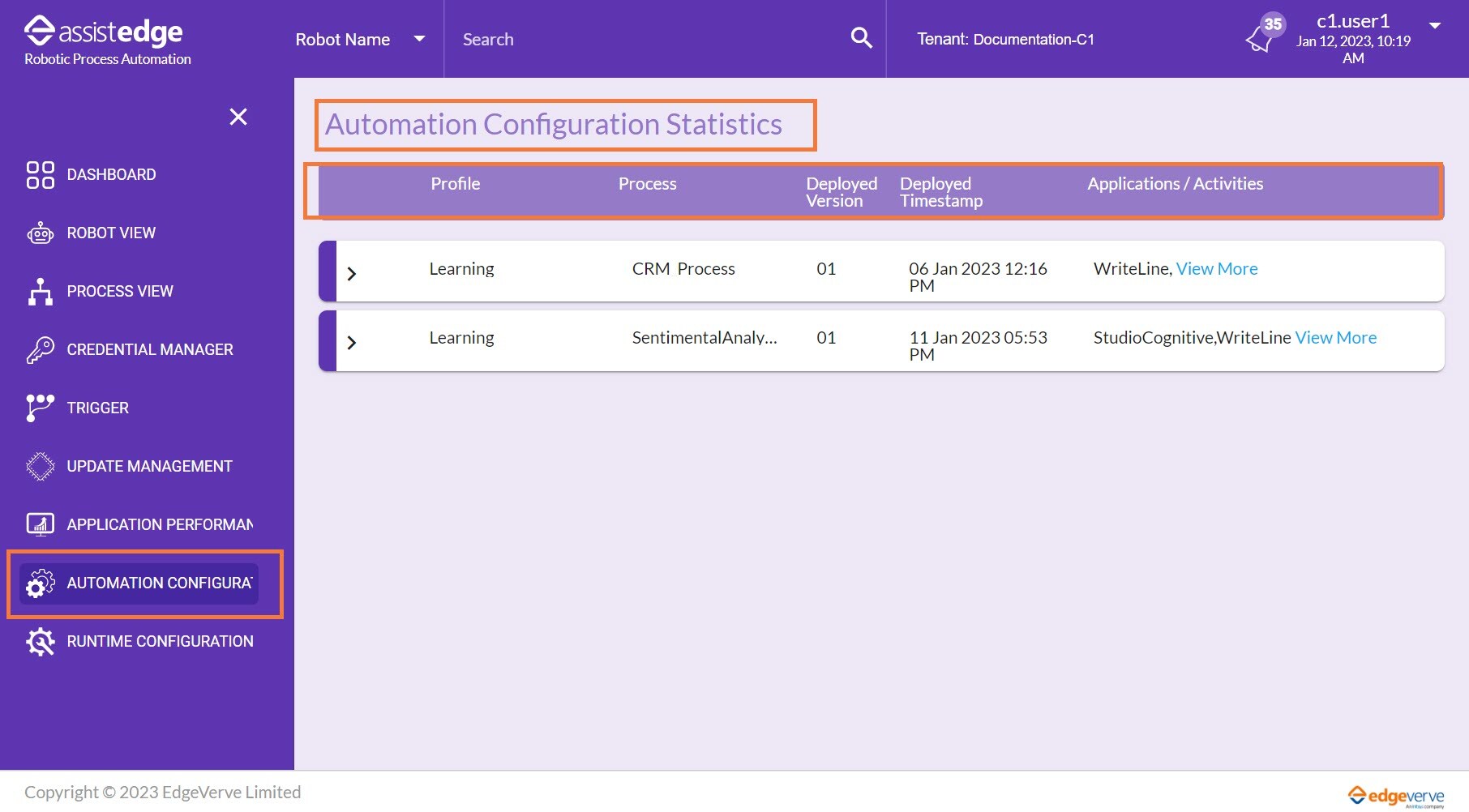Click the Profile column header
1469x812 pixels.
[456, 184]
